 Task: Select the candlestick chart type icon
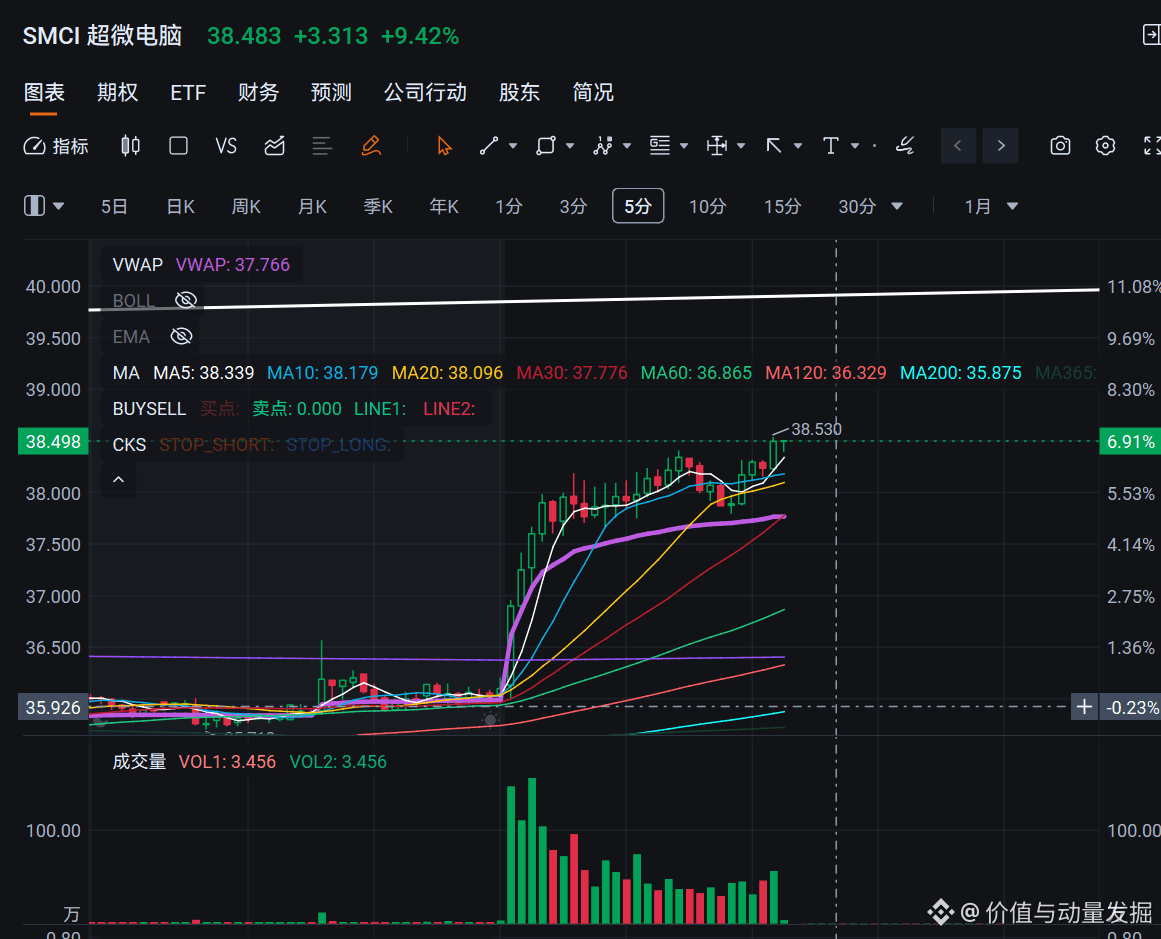pyautogui.click(x=130, y=146)
